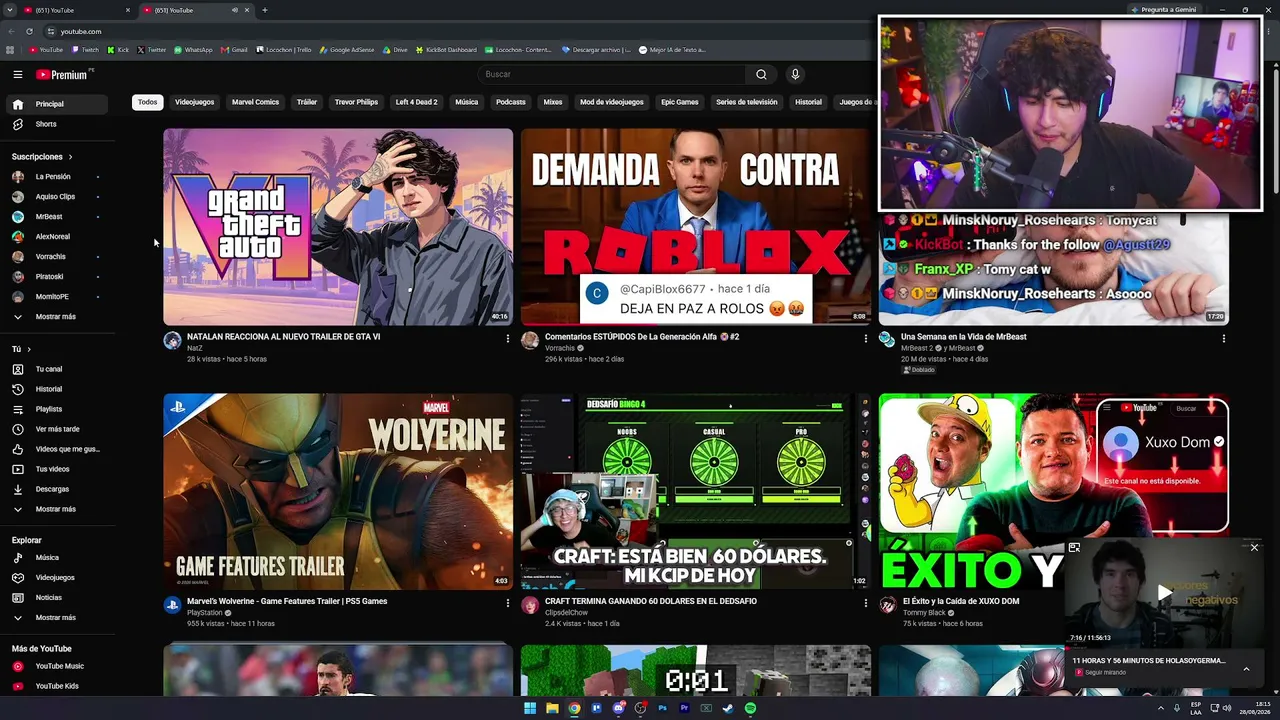This screenshot has width=1280, height=720.
Task: Open the GTA VI reaction video thumbnail
Action: coord(338,227)
